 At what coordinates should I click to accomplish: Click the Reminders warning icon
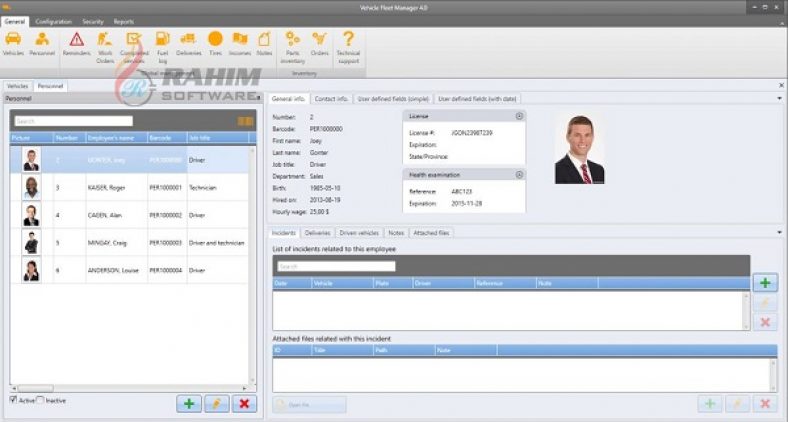pos(76,41)
